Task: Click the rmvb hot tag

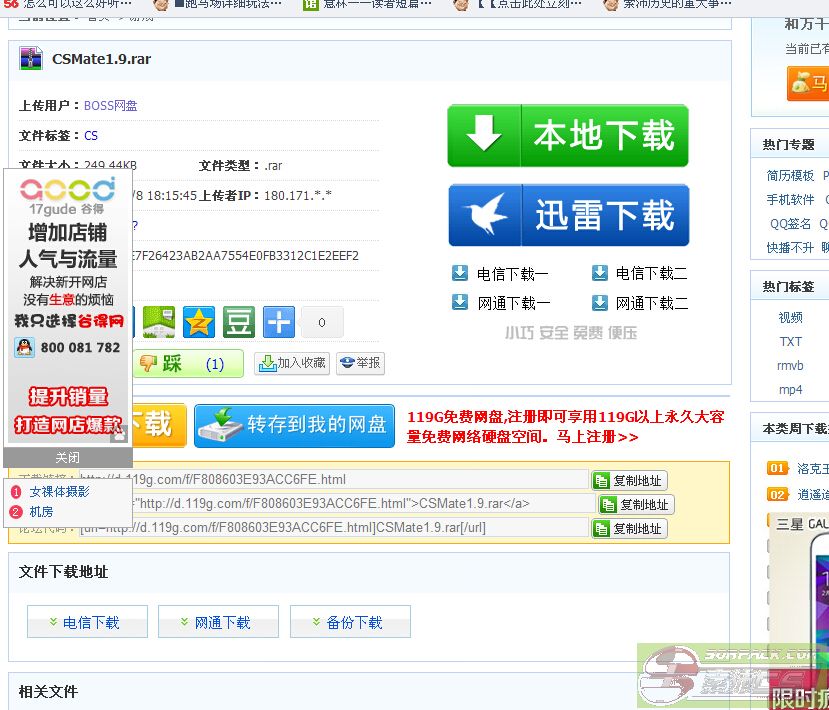Action: pyautogui.click(x=790, y=365)
